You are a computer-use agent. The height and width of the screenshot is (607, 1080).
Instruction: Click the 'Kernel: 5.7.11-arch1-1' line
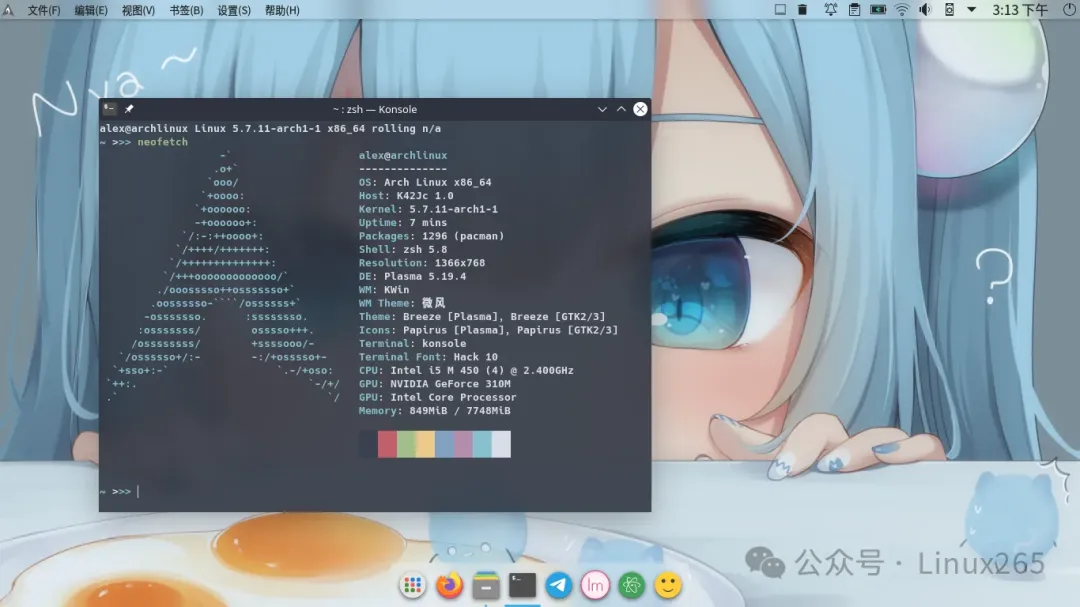pyautogui.click(x=428, y=209)
